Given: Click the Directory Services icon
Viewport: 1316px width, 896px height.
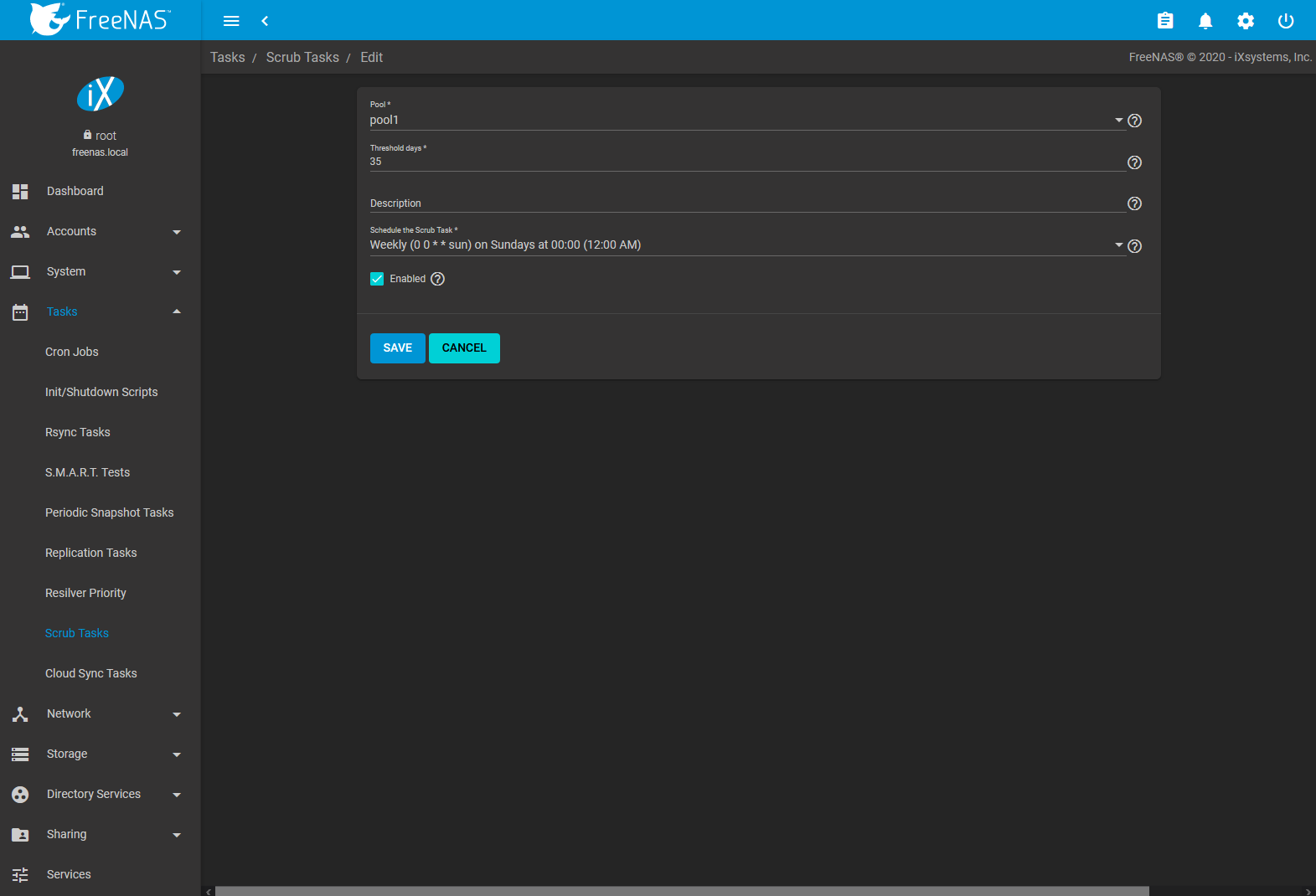Looking at the screenshot, I should point(20,794).
